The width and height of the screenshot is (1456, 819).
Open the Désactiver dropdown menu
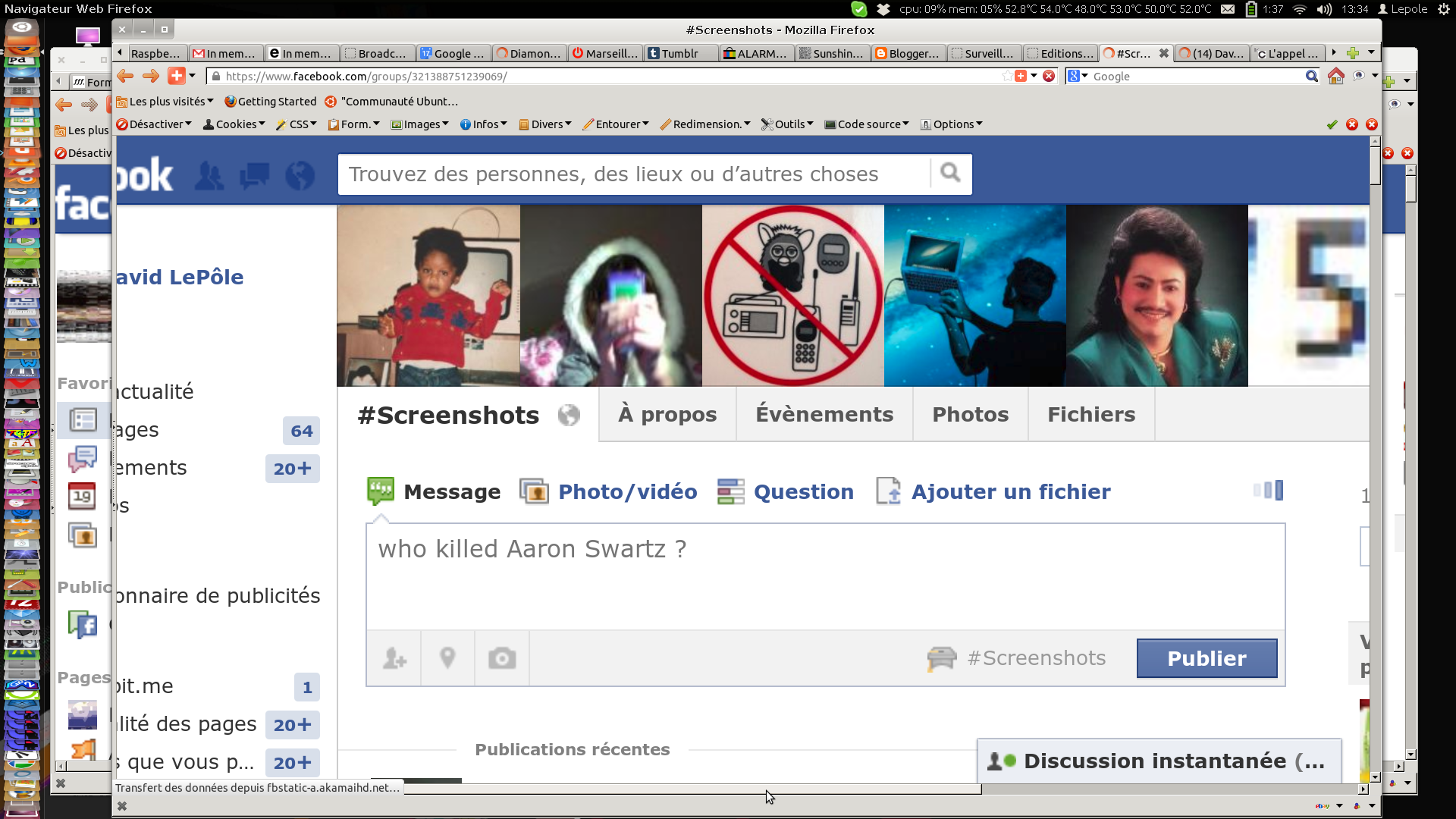pos(154,124)
